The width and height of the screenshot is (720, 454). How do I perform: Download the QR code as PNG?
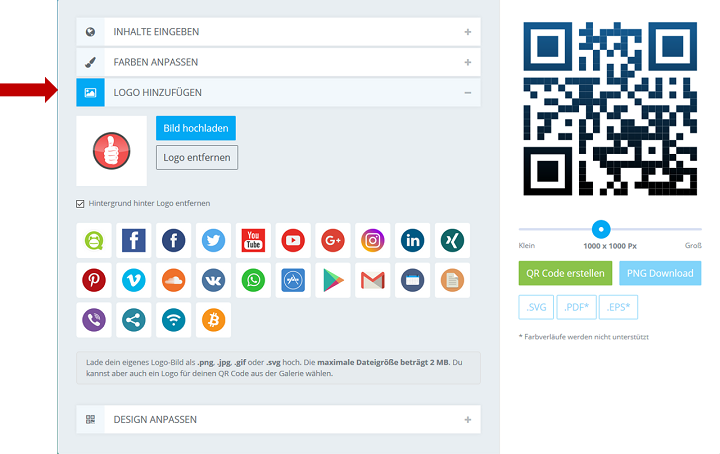pos(660,273)
